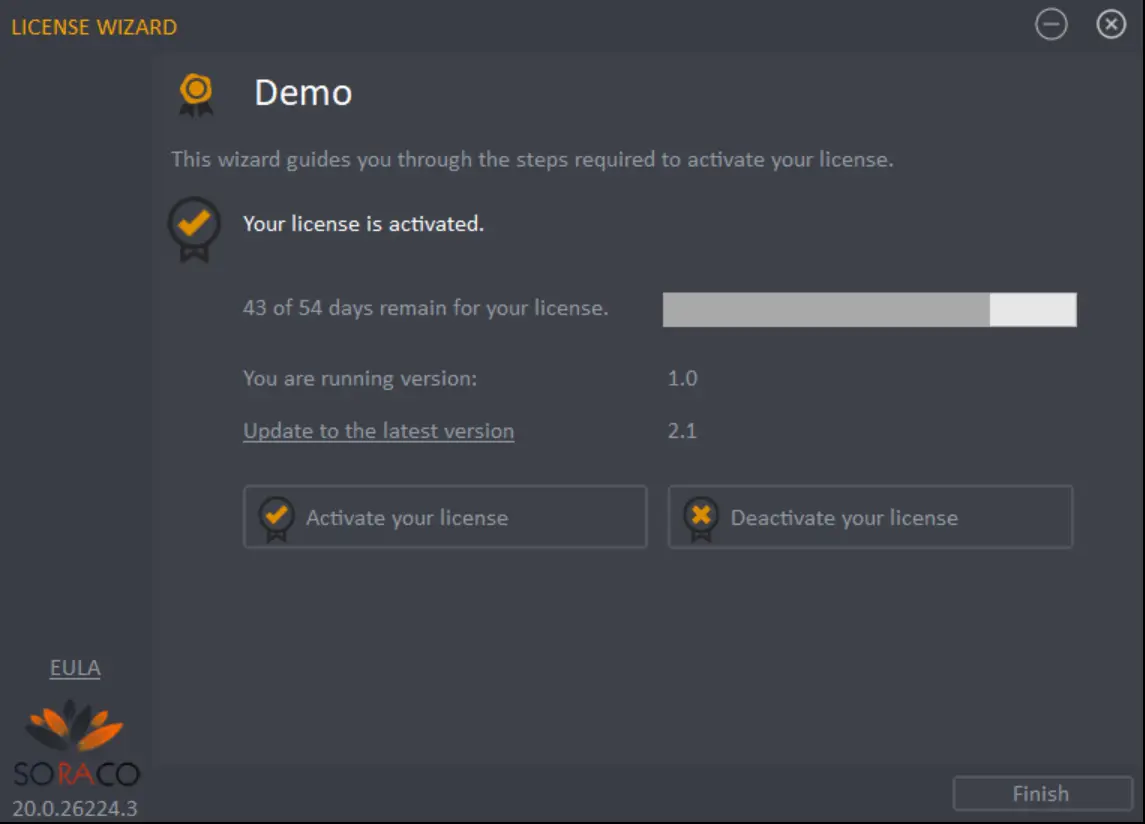This screenshot has height=824, width=1145.
Task: Close the License Wizard window
Action: [1111, 24]
